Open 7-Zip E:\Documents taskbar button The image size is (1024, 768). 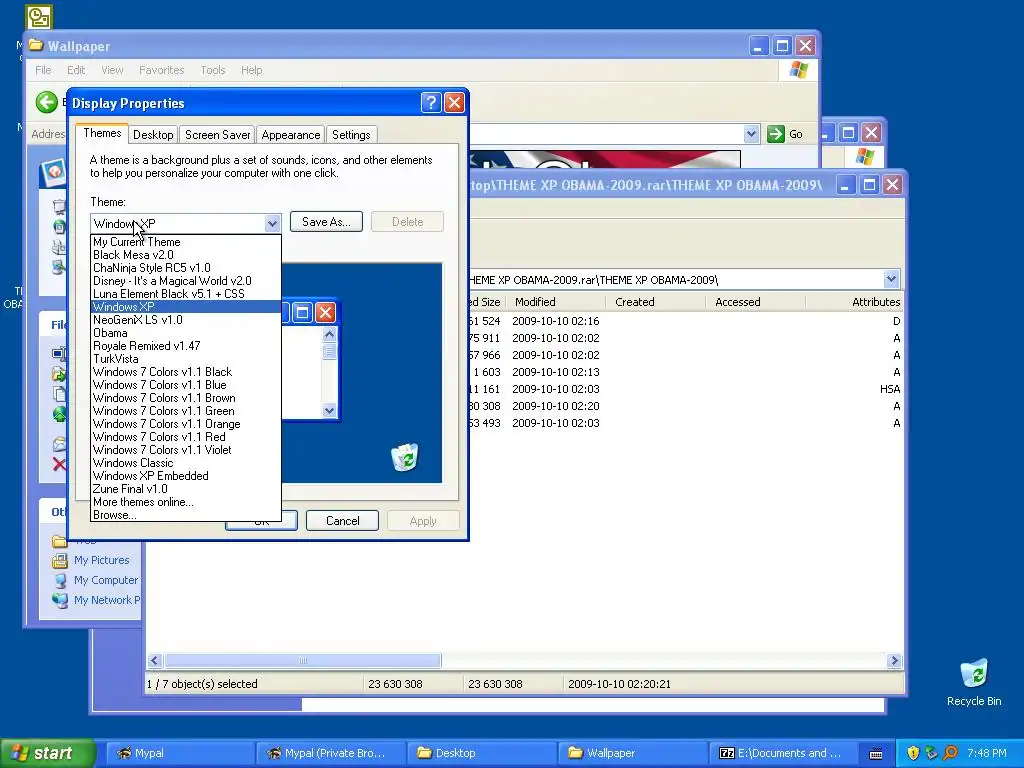[x=782, y=753]
